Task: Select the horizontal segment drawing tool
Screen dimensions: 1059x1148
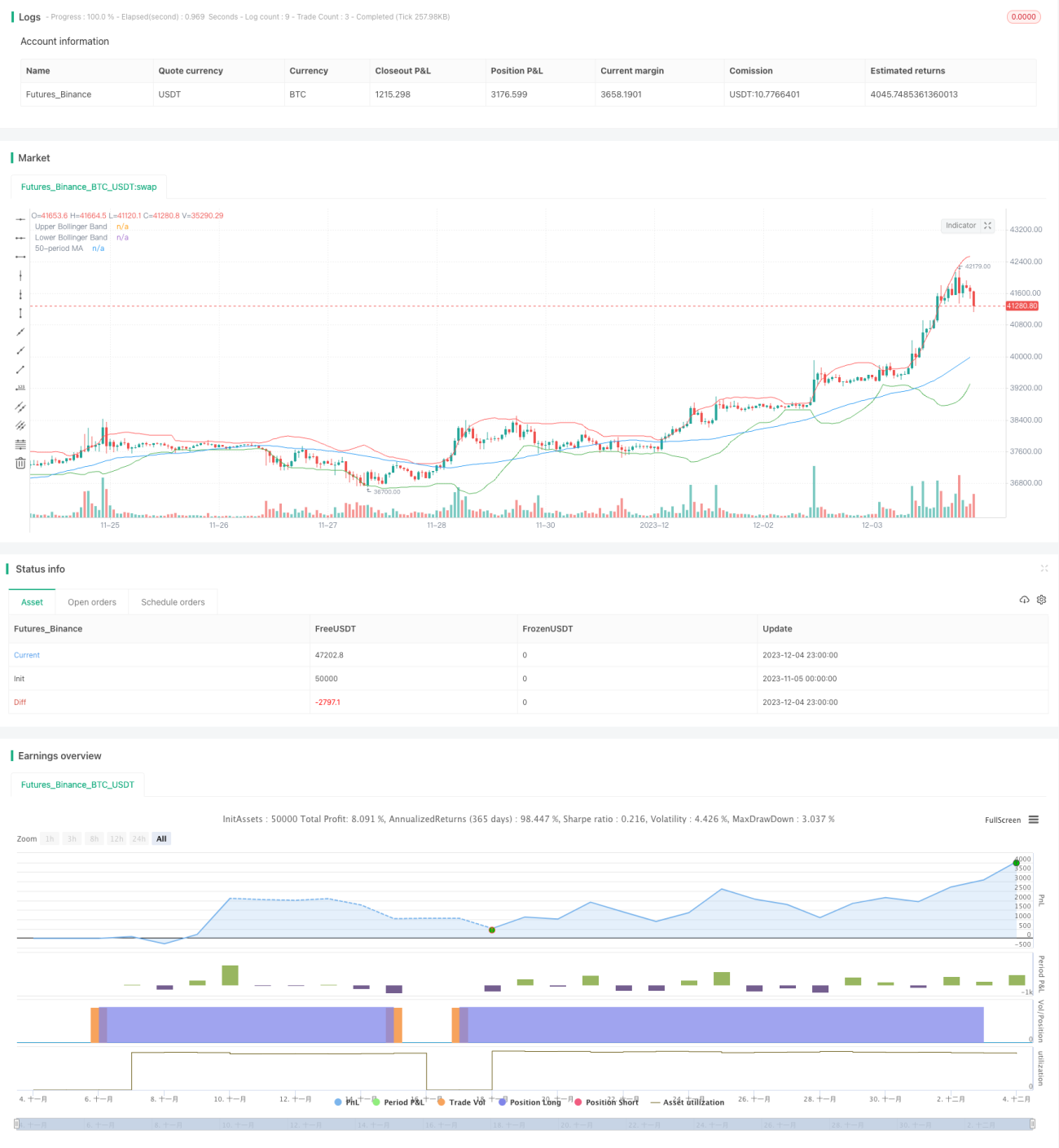Action: coord(20,257)
